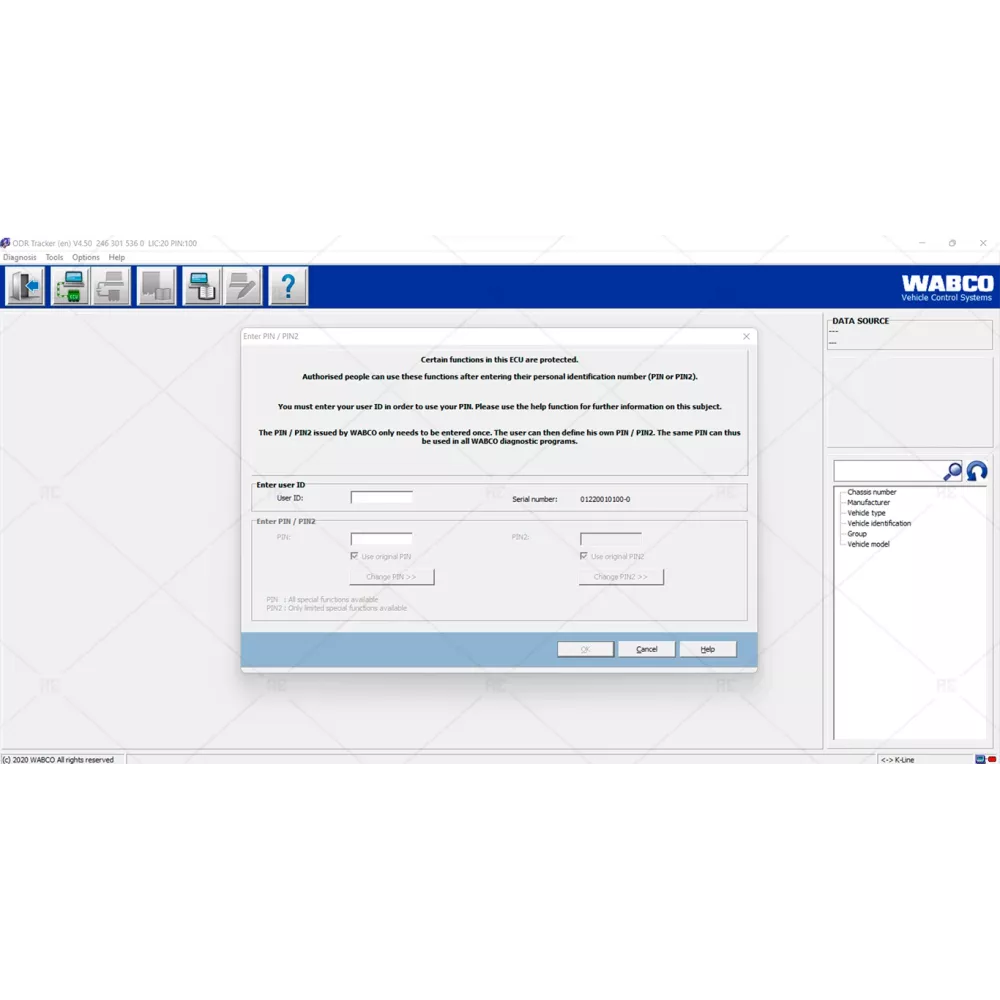
Task: Click the ECU connection toolbar icon
Action: pyautogui.click(x=70, y=287)
